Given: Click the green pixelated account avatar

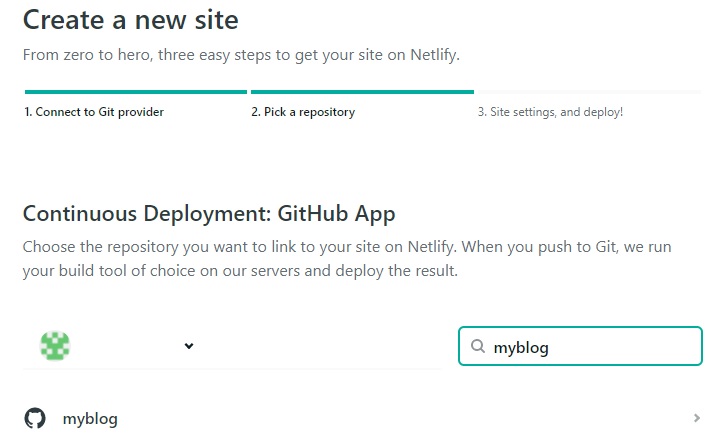Looking at the screenshot, I should tap(54, 346).
